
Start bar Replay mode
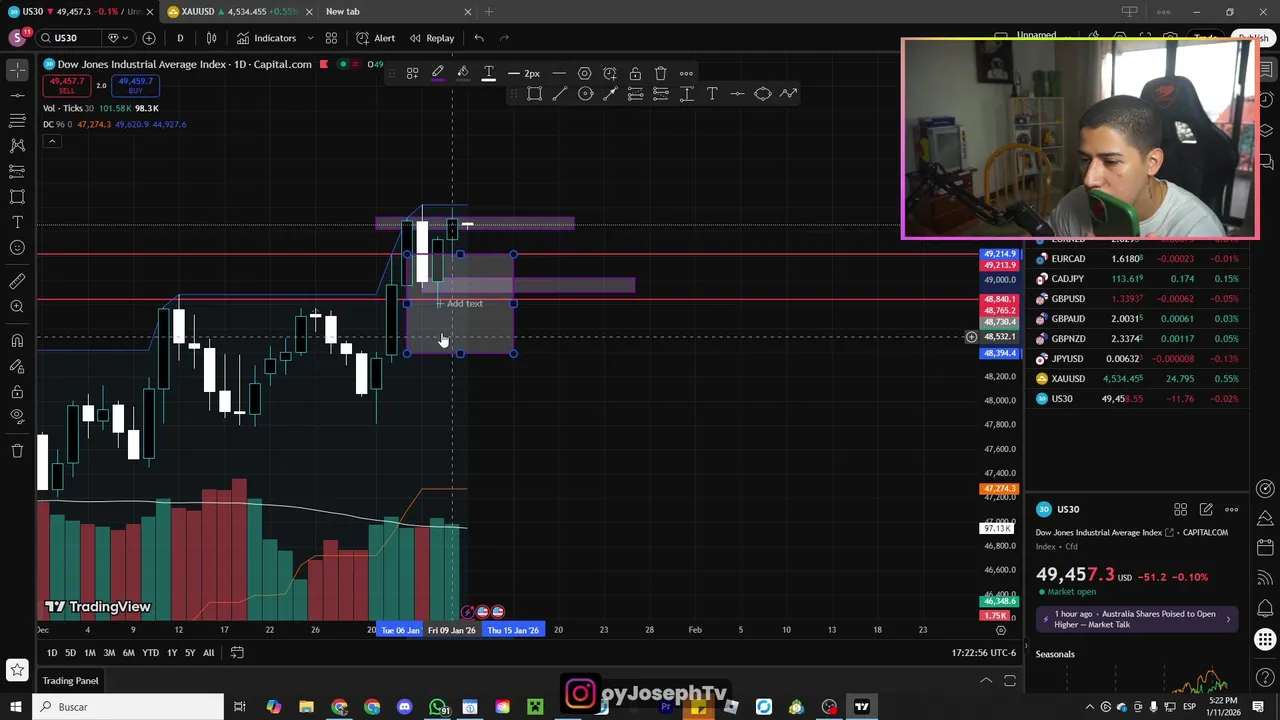[431, 38]
